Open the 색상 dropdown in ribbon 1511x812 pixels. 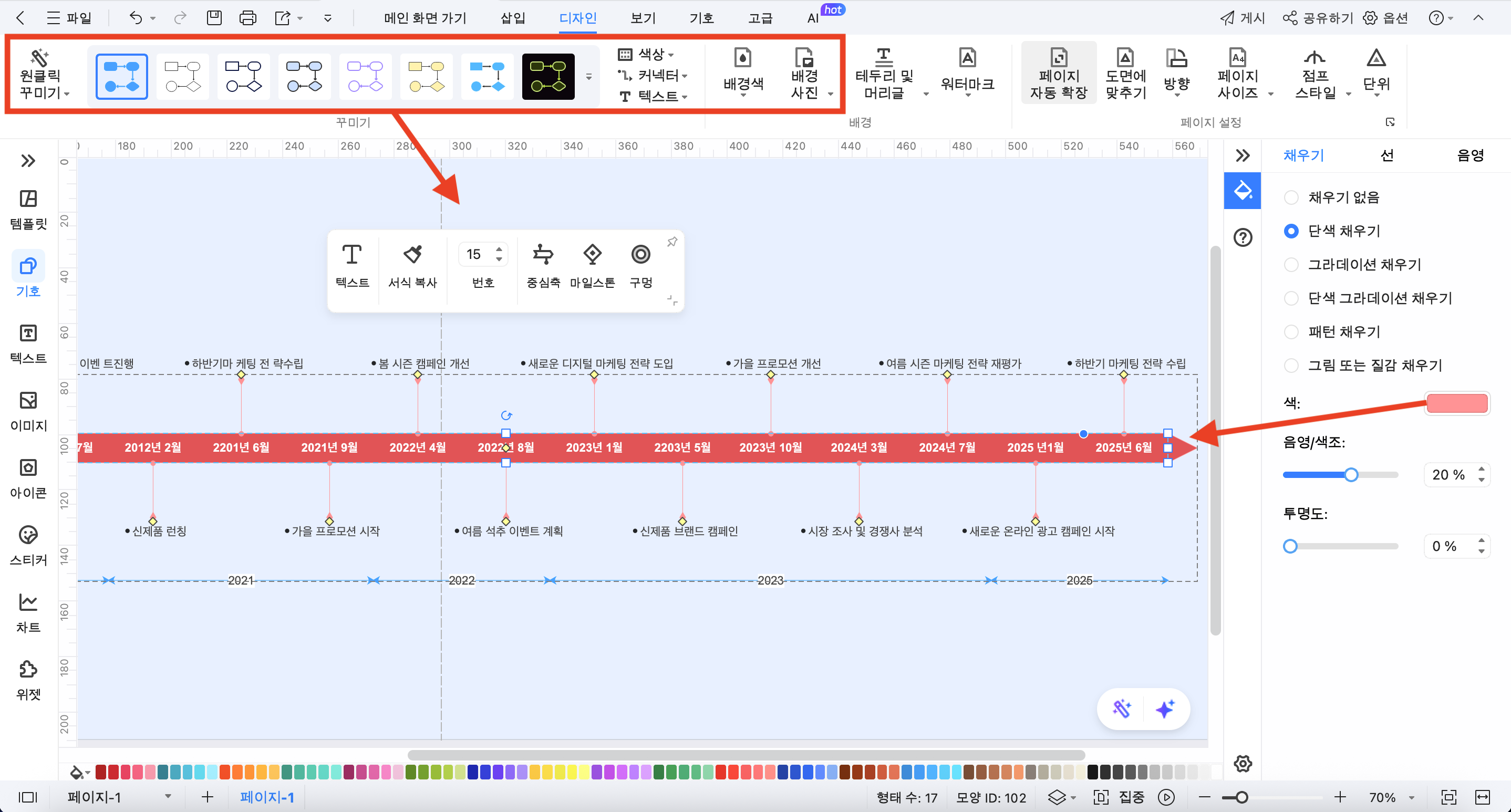coord(646,54)
